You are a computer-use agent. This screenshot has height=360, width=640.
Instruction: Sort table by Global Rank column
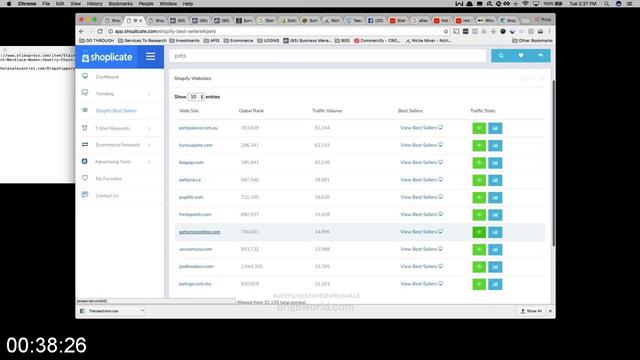tap(251, 111)
